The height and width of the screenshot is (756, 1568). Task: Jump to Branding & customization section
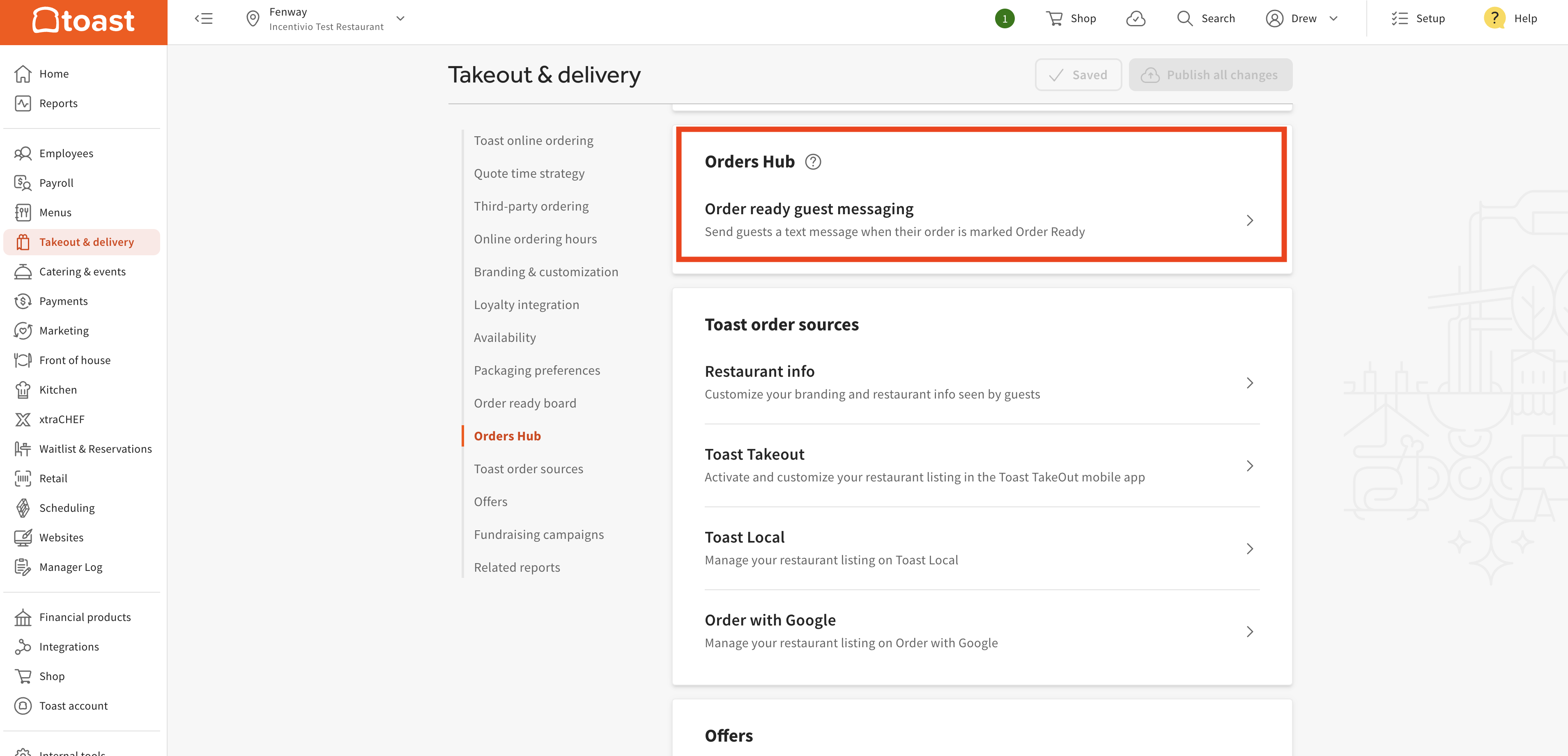(x=546, y=272)
